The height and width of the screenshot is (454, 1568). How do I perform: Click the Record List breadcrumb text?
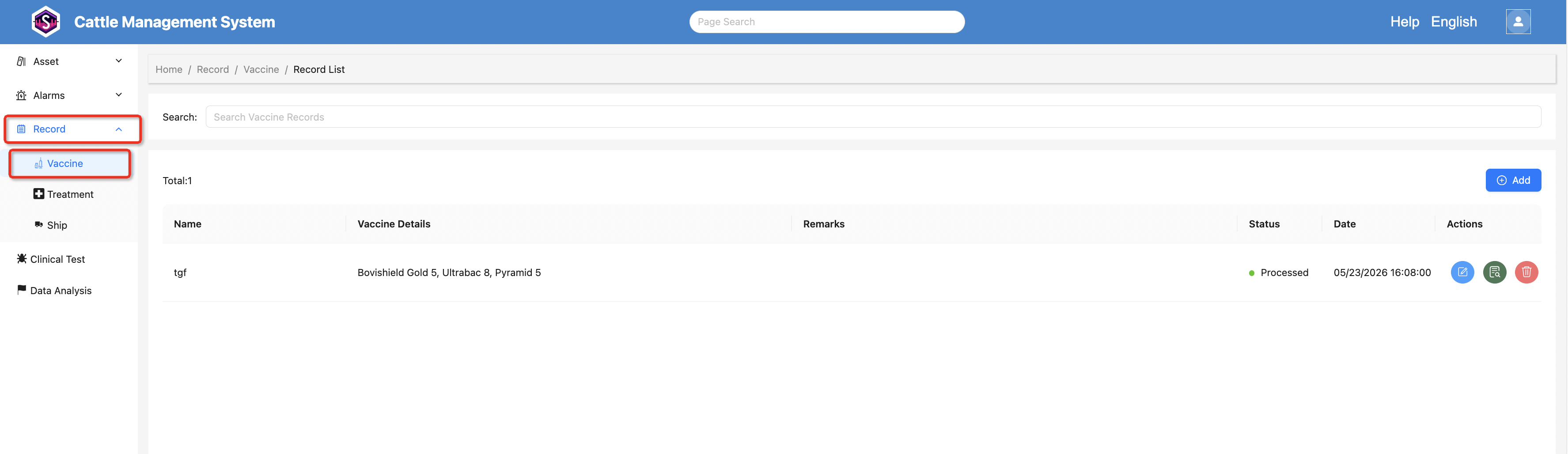[x=319, y=69]
